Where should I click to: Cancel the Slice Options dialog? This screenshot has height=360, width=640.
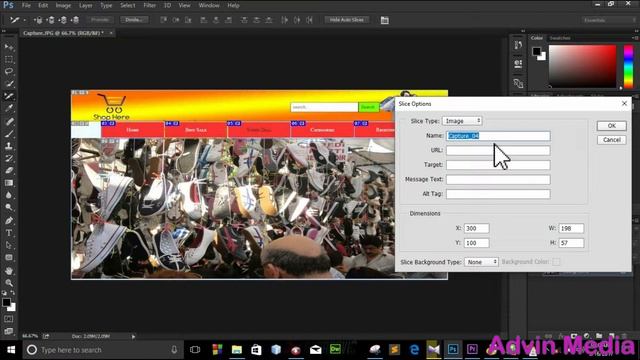[x=611, y=140]
